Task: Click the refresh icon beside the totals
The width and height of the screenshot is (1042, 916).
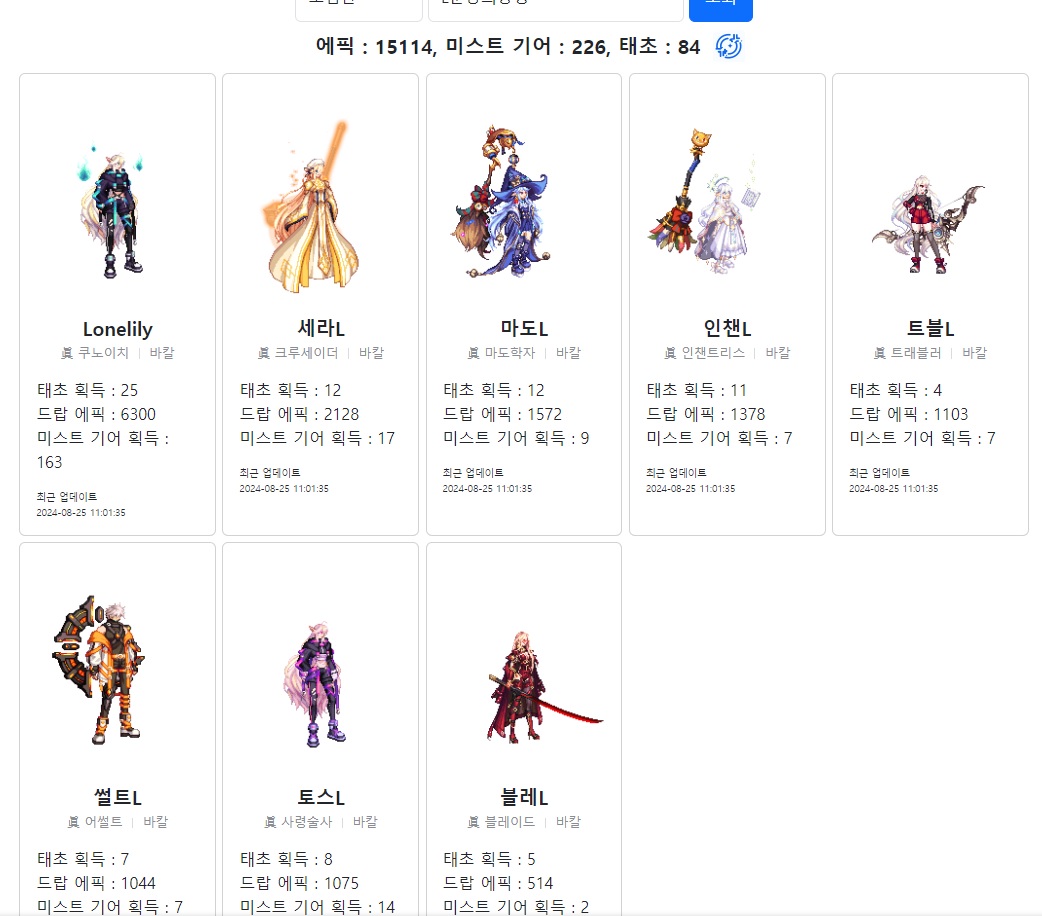Action: 729,46
